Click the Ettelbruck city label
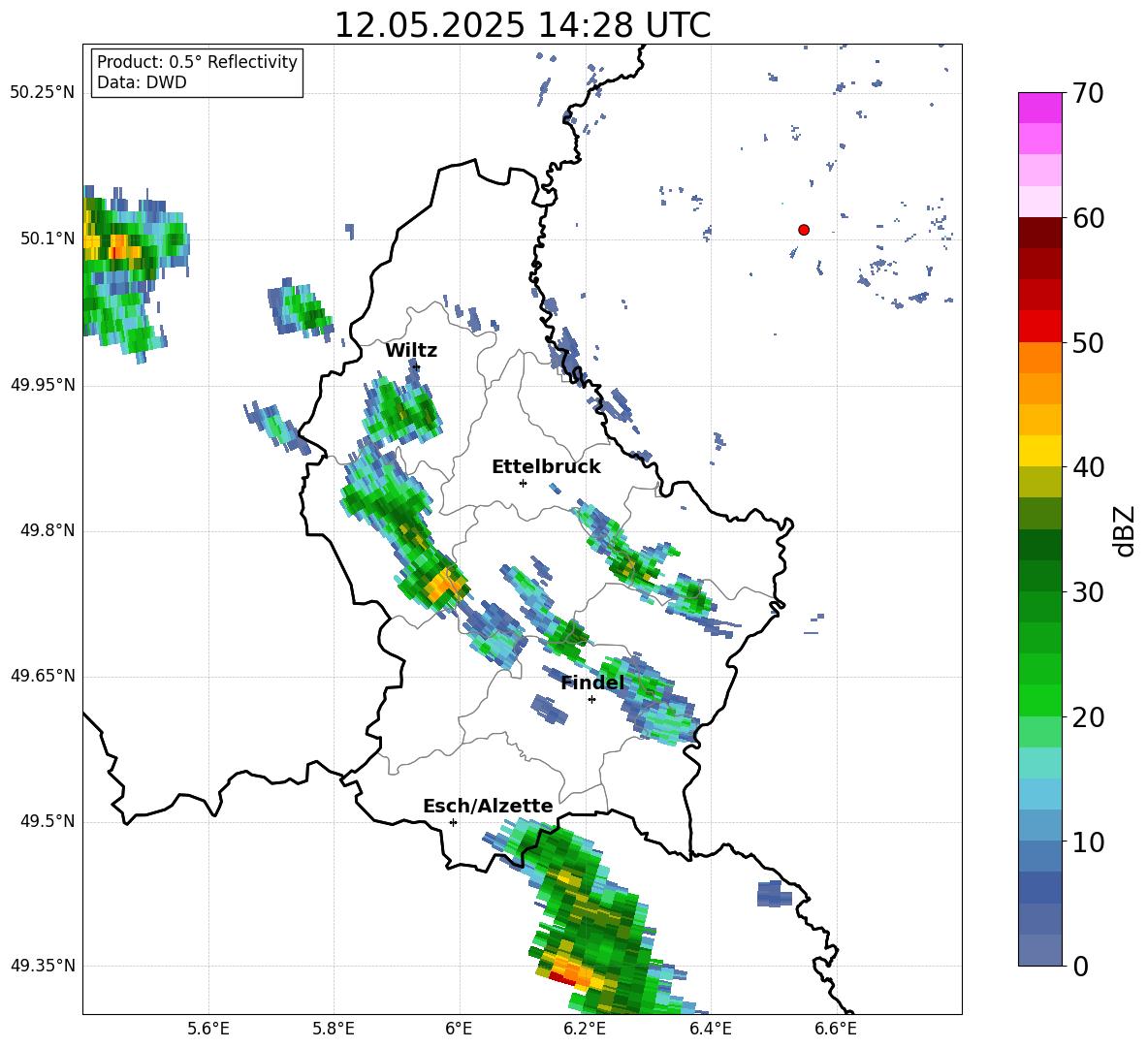The width and height of the screenshot is (1148, 1048). (x=546, y=467)
